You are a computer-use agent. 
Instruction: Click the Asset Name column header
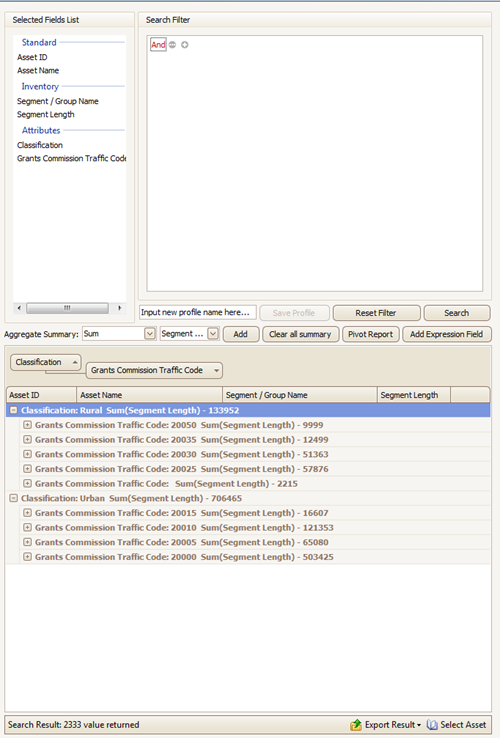tap(149, 395)
